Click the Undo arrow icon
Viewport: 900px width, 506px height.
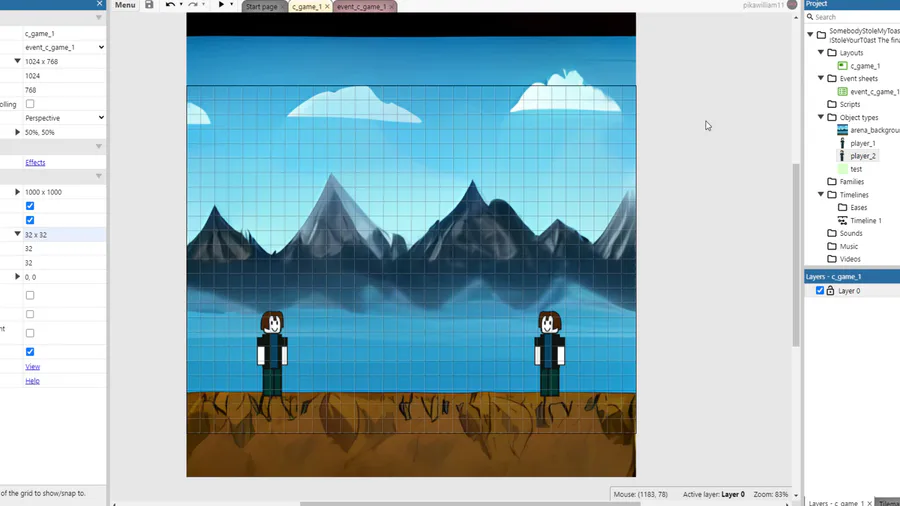[170, 5]
